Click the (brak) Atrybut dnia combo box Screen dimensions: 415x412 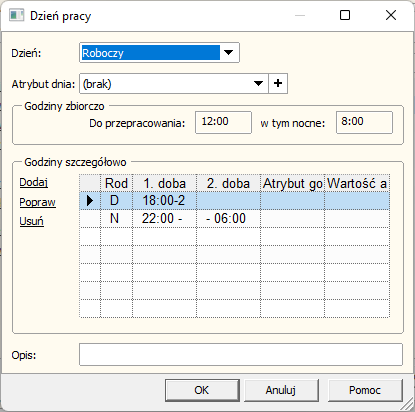[x=173, y=83]
